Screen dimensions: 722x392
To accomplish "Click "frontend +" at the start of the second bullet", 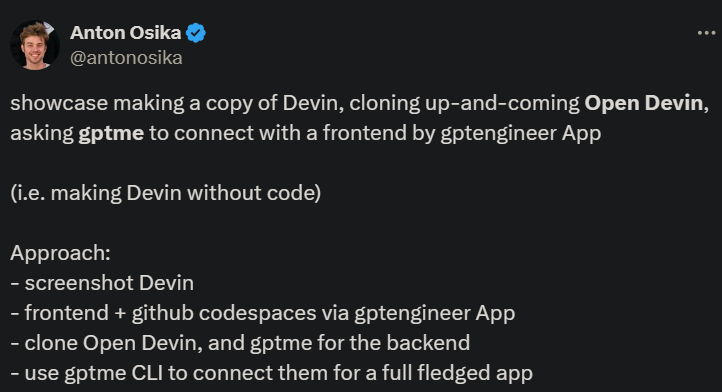I will tap(76, 313).
